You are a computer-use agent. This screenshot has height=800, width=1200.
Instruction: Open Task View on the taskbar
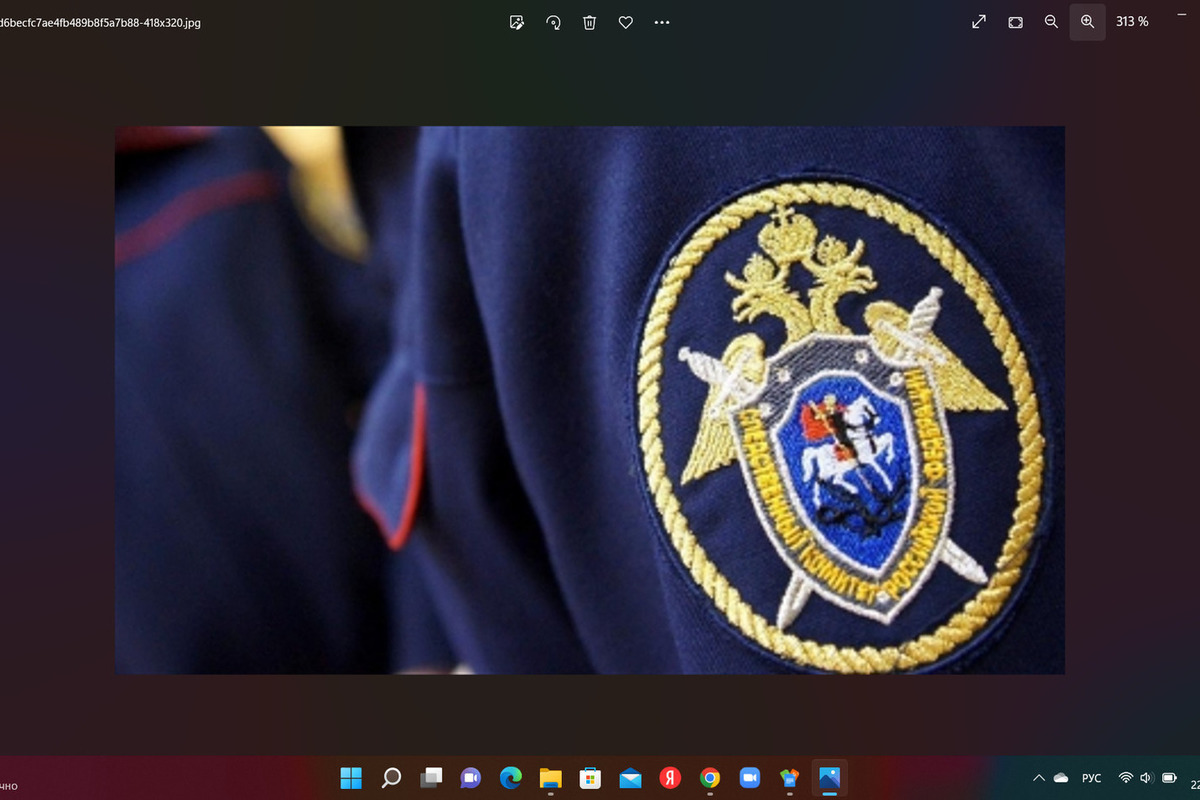click(x=431, y=778)
